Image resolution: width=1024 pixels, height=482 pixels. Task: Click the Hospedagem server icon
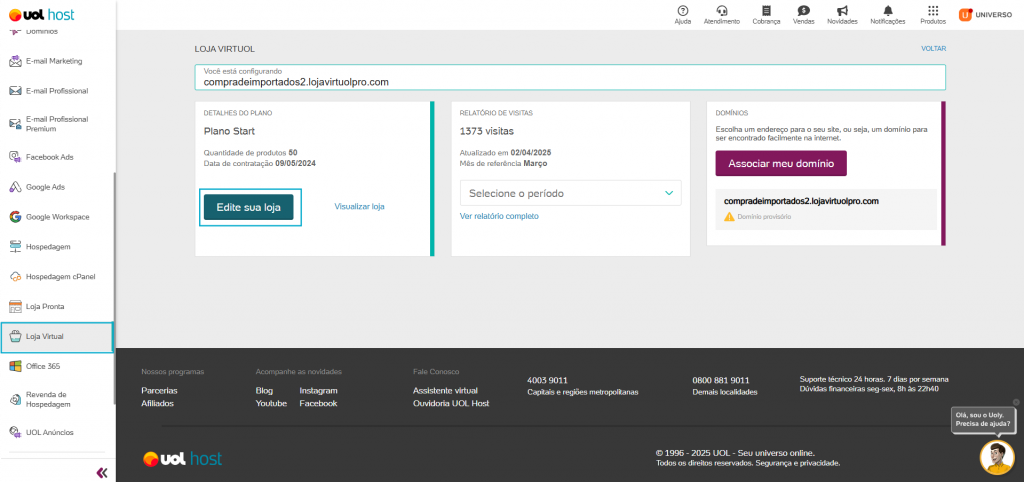tap(15, 246)
